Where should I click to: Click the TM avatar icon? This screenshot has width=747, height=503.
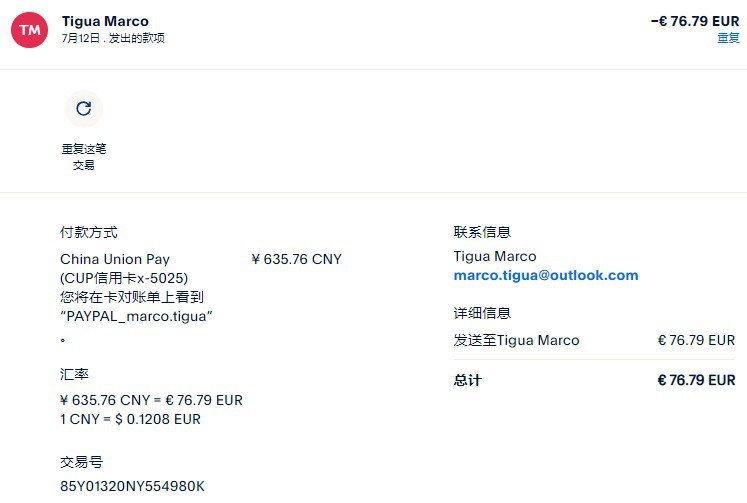pos(30,29)
